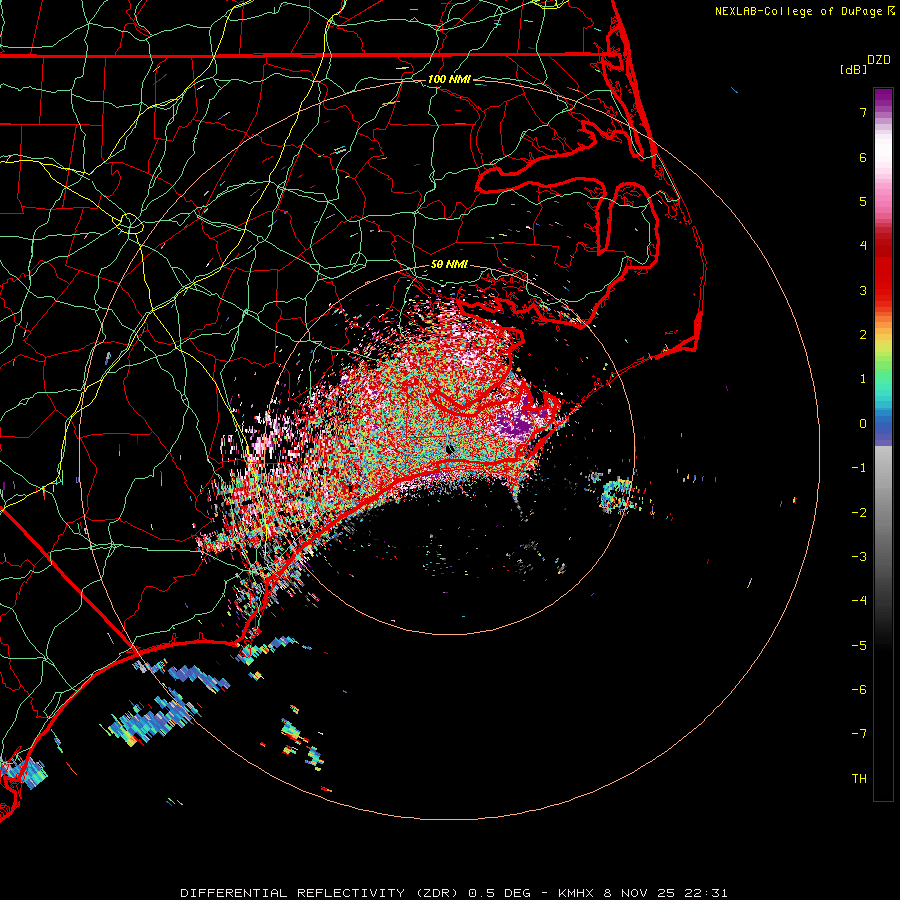The height and width of the screenshot is (900, 900).
Task: Click the 4 value on the color scale
Action: 863,246
